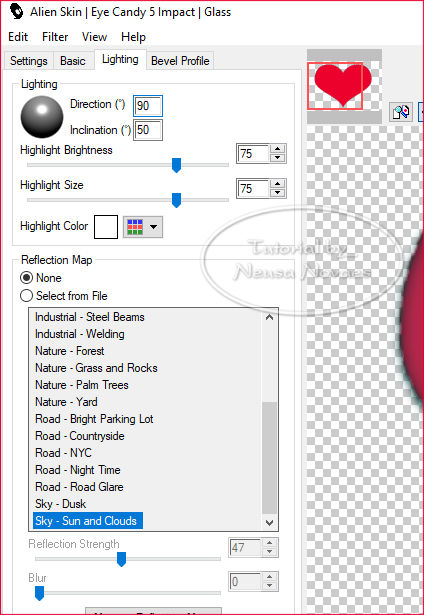Screen dimensions: 424x615
Task: Open the View menu
Action: pos(94,37)
